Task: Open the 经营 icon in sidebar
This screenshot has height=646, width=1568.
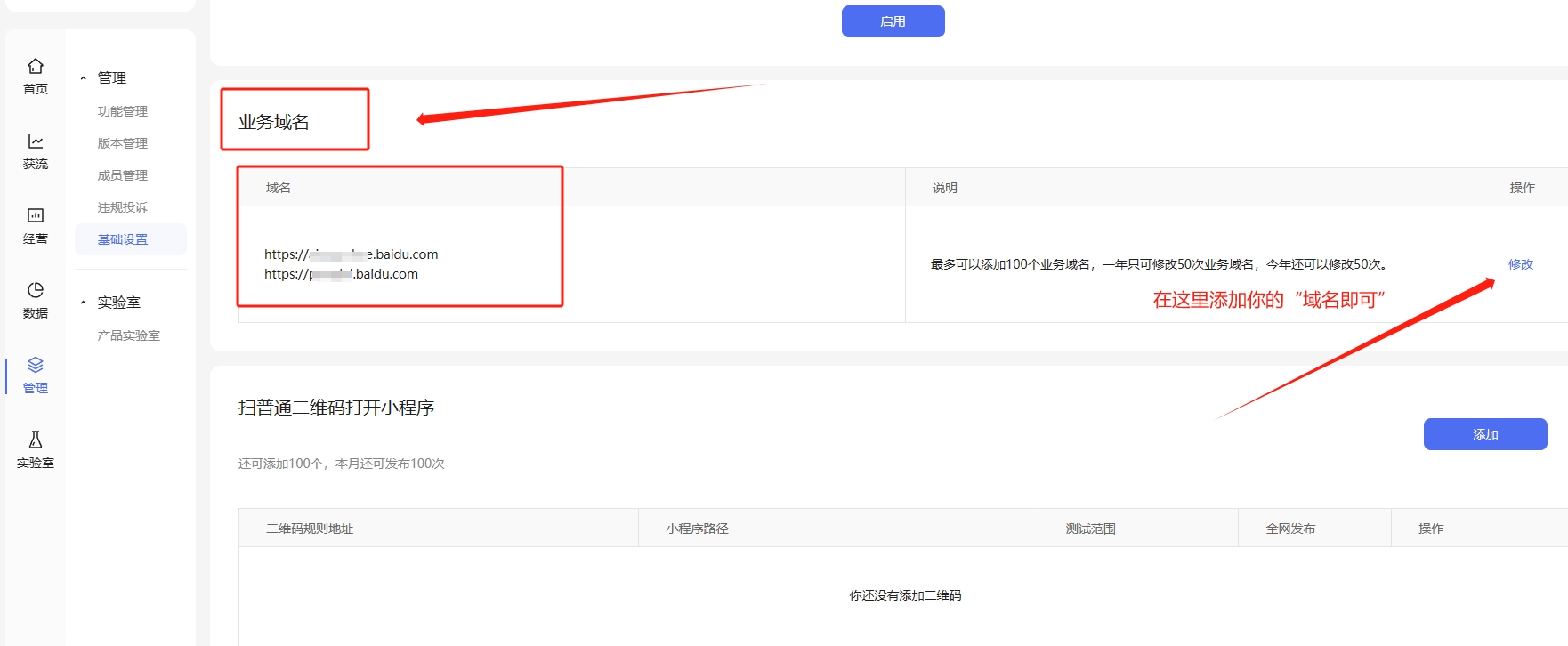Action: coord(36,215)
